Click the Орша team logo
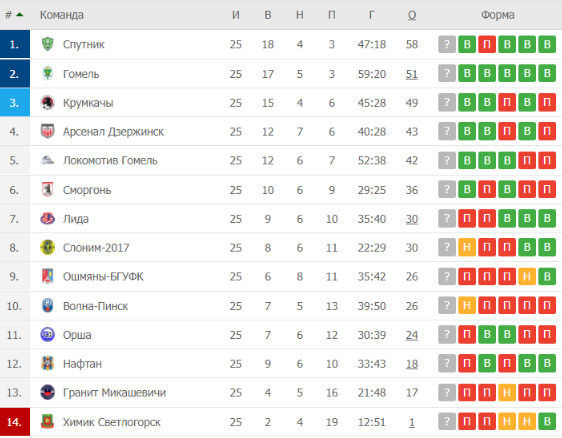The image size is (562, 438). (47, 335)
